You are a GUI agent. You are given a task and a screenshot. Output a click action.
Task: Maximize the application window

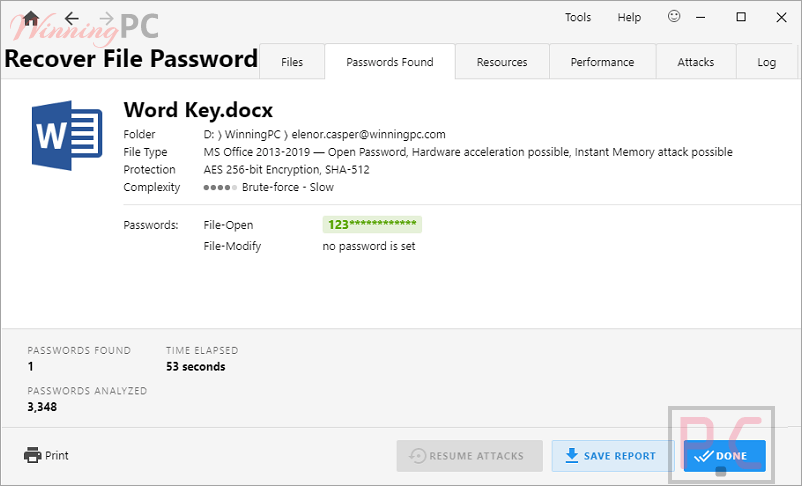pyautogui.click(x=741, y=17)
